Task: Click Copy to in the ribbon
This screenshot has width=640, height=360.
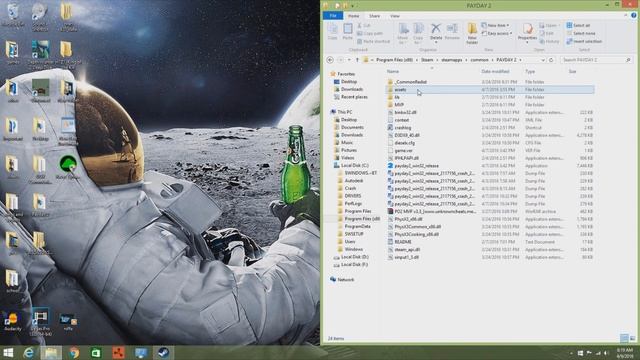Action: (418, 33)
